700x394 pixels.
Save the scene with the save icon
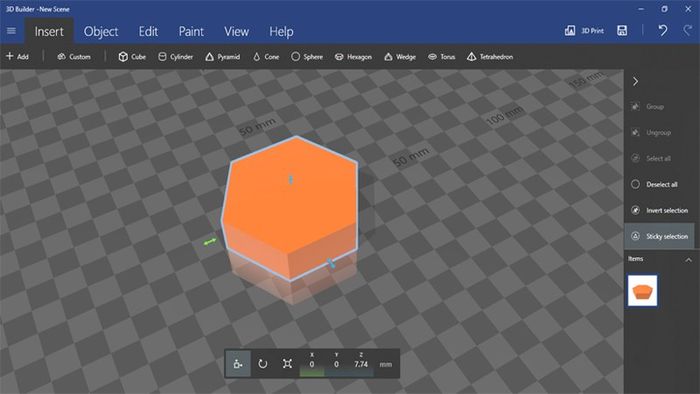click(622, 30)
